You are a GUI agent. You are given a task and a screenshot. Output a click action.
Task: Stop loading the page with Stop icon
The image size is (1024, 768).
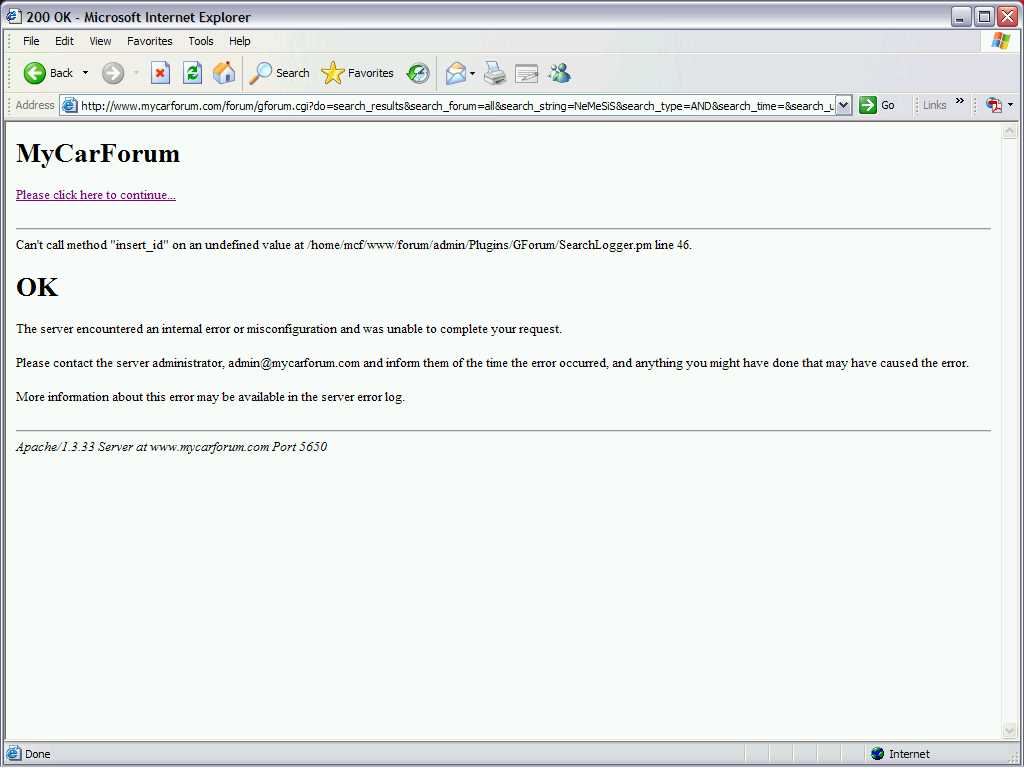click(160, 73)
